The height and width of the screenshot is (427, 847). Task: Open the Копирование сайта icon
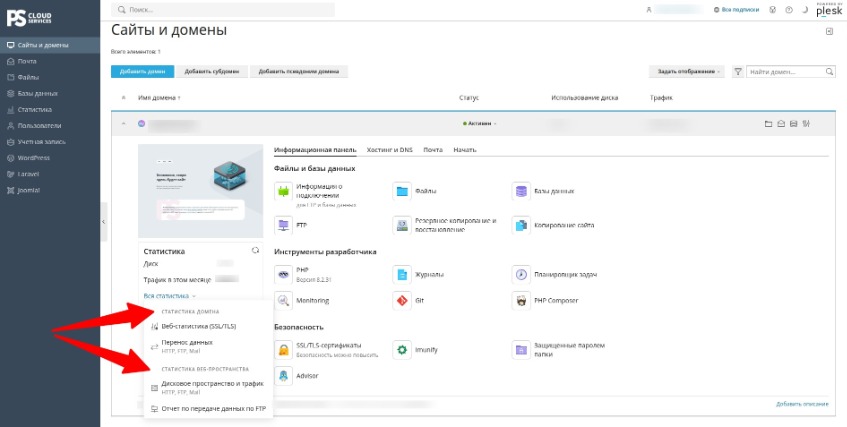pos(521,225)
